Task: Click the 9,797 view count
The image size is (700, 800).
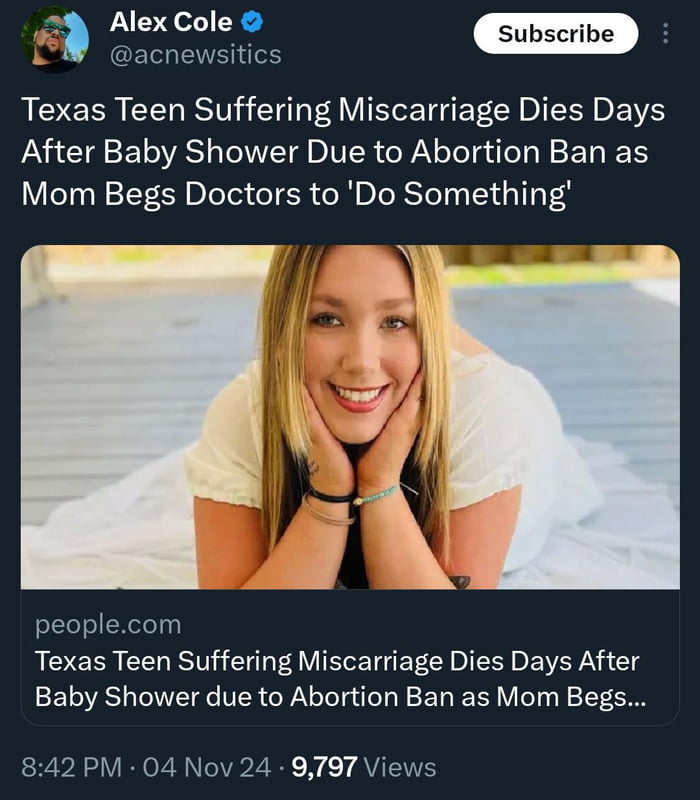Action: pyautogui.click(x=323, y=767)
